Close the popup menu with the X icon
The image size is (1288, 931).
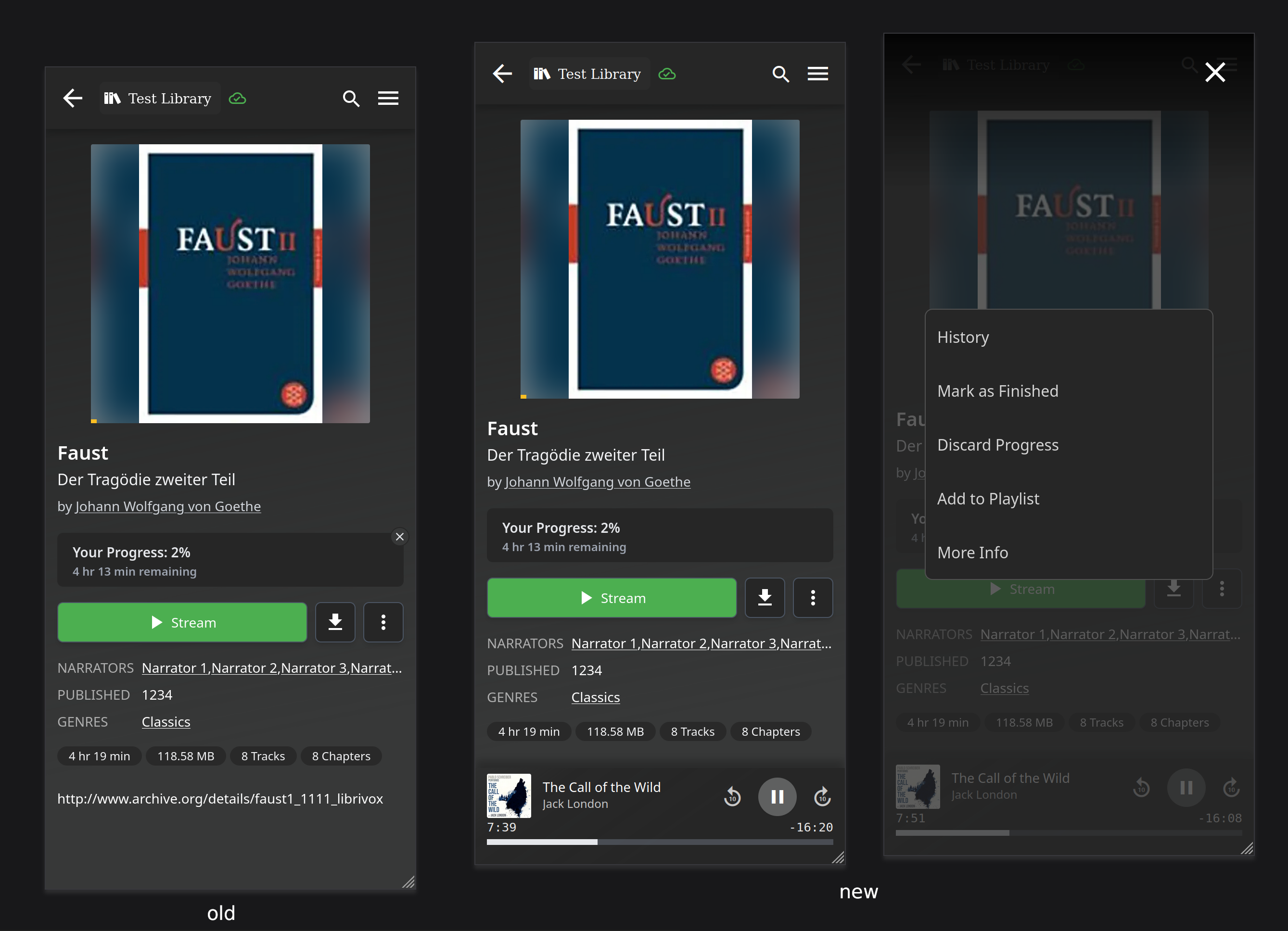point(1215,72)
